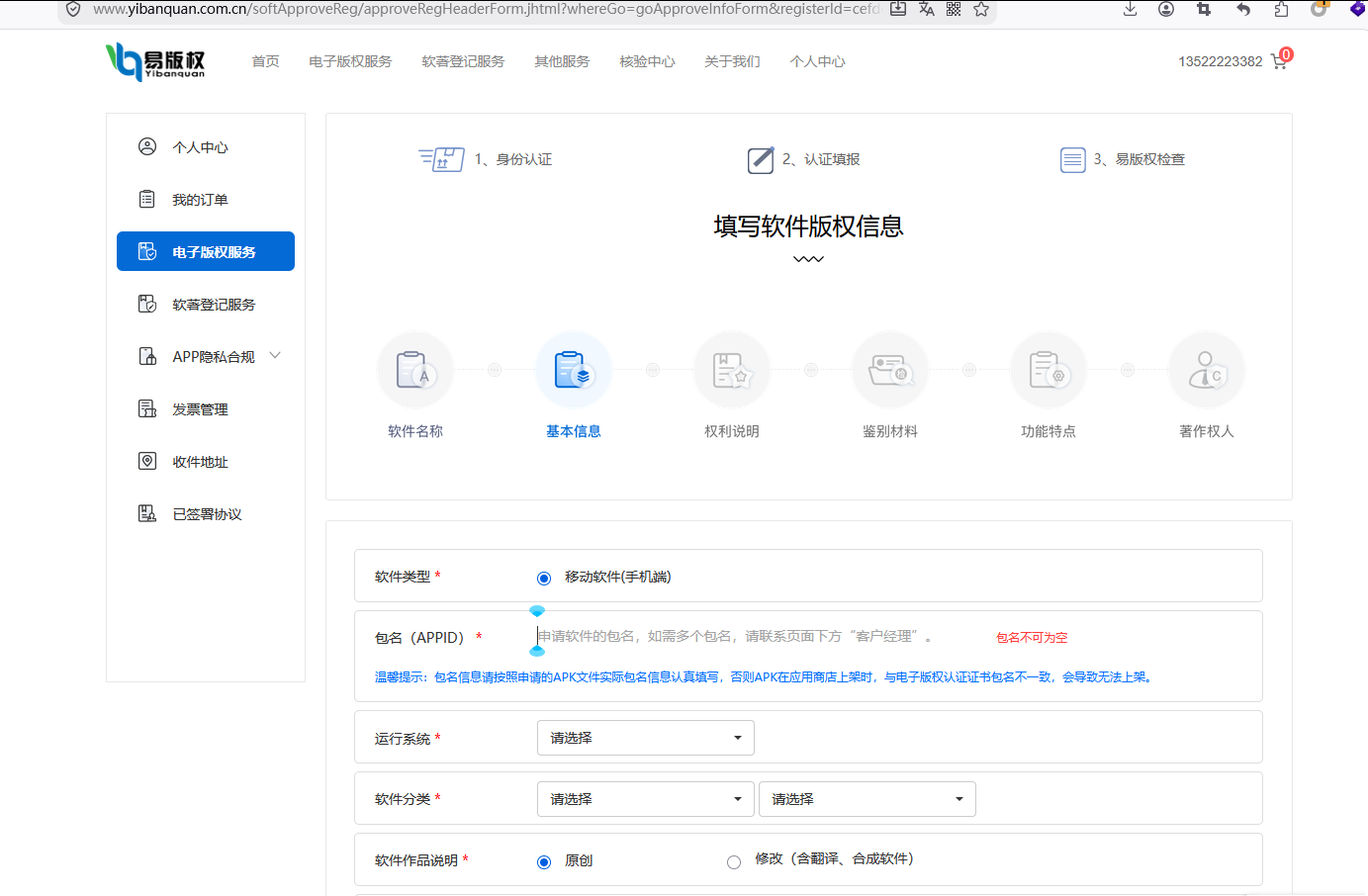Open 已签署协议 in the sidebar
This screenshot has height=896, width=1368.
tap(206, 514)
